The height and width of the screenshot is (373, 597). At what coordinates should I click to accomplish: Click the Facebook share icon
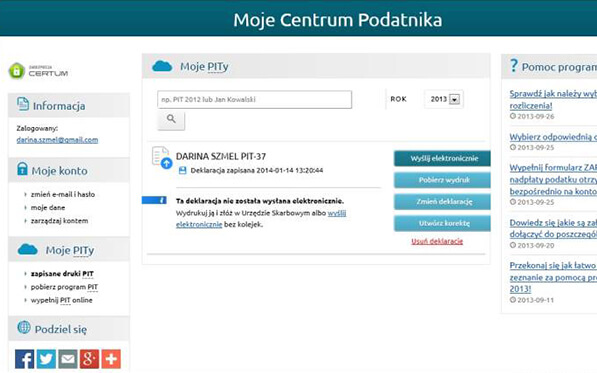pyautogui.click(x=24, y=359)
